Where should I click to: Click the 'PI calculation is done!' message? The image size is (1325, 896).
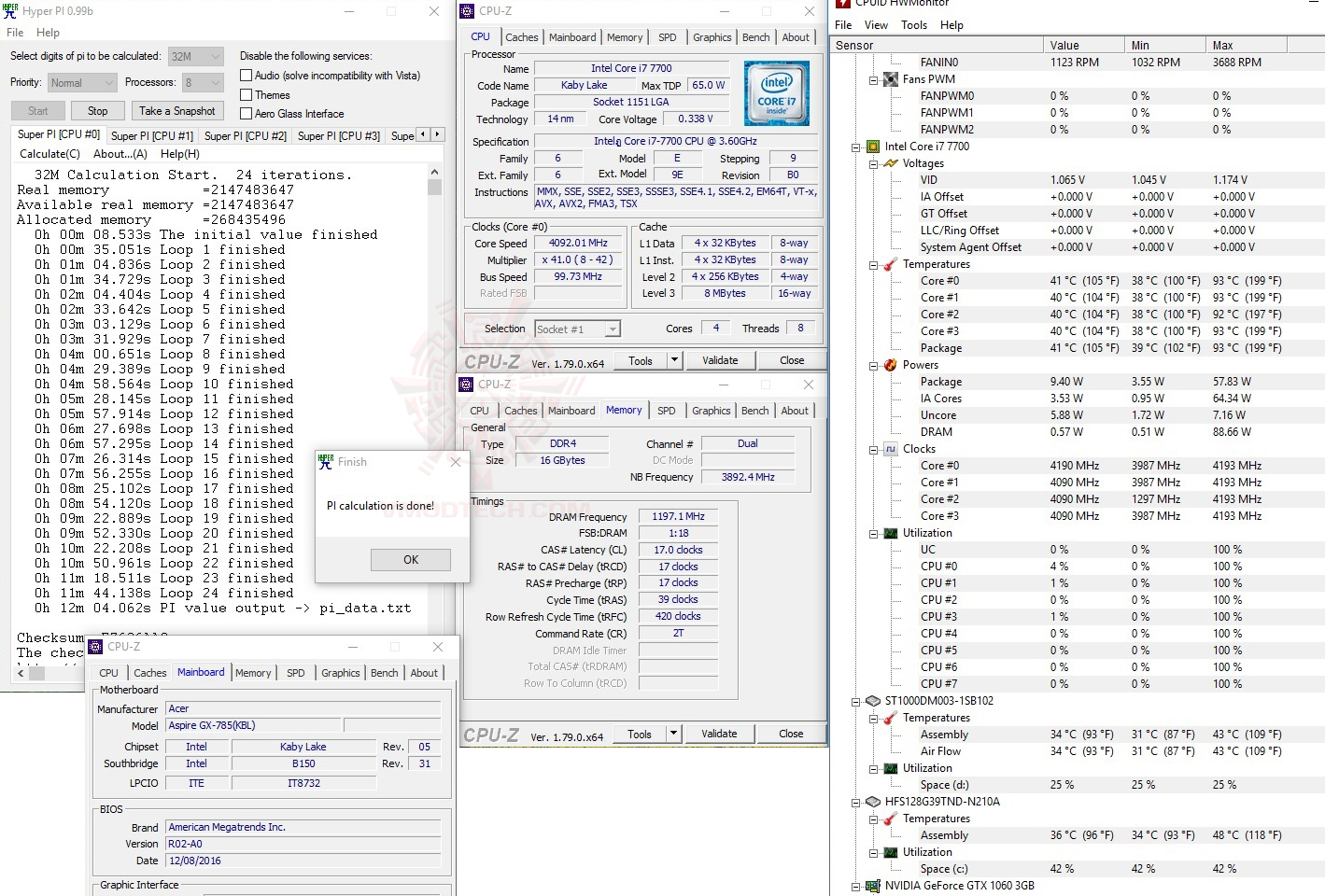(380, 506)
